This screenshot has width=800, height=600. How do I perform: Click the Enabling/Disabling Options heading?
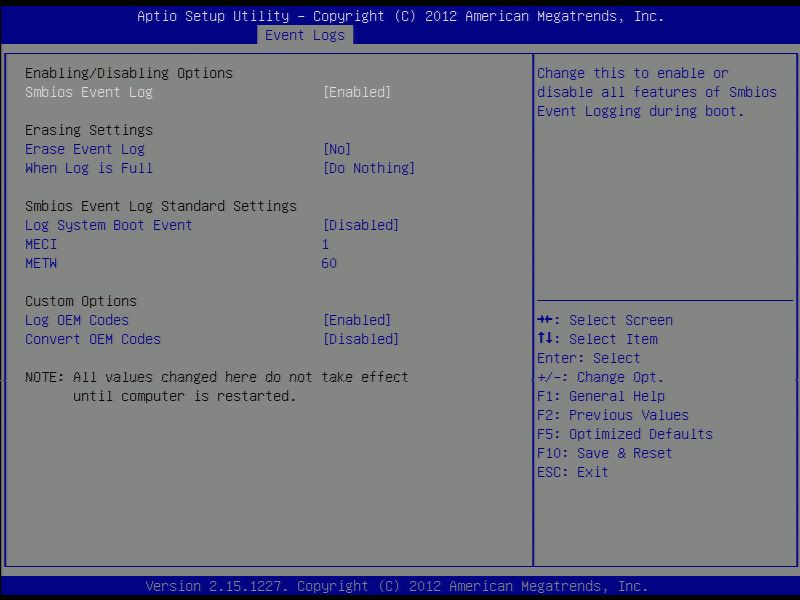click(129, 73)
